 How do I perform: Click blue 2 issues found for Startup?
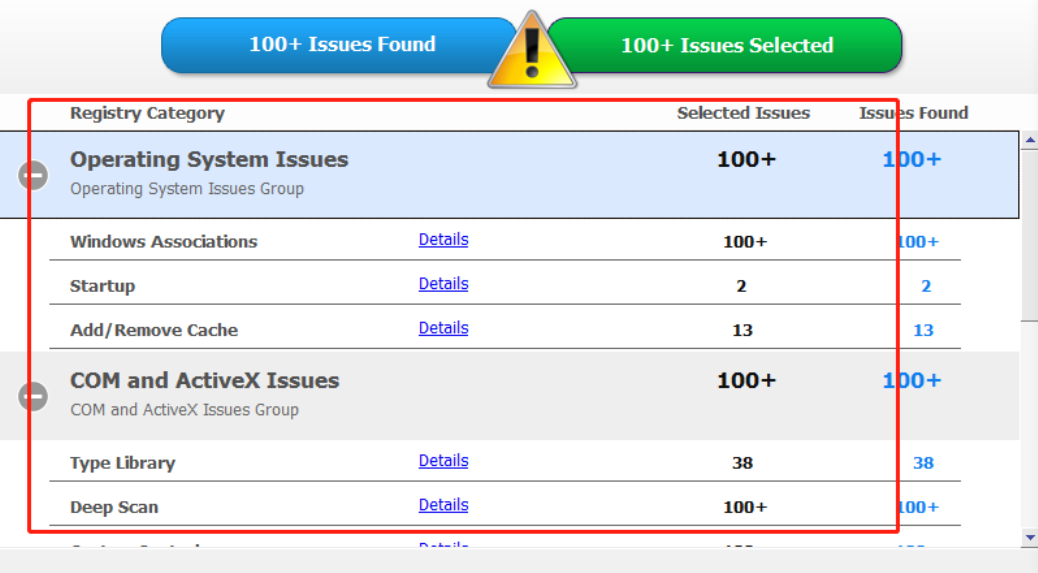coord(926,286)
